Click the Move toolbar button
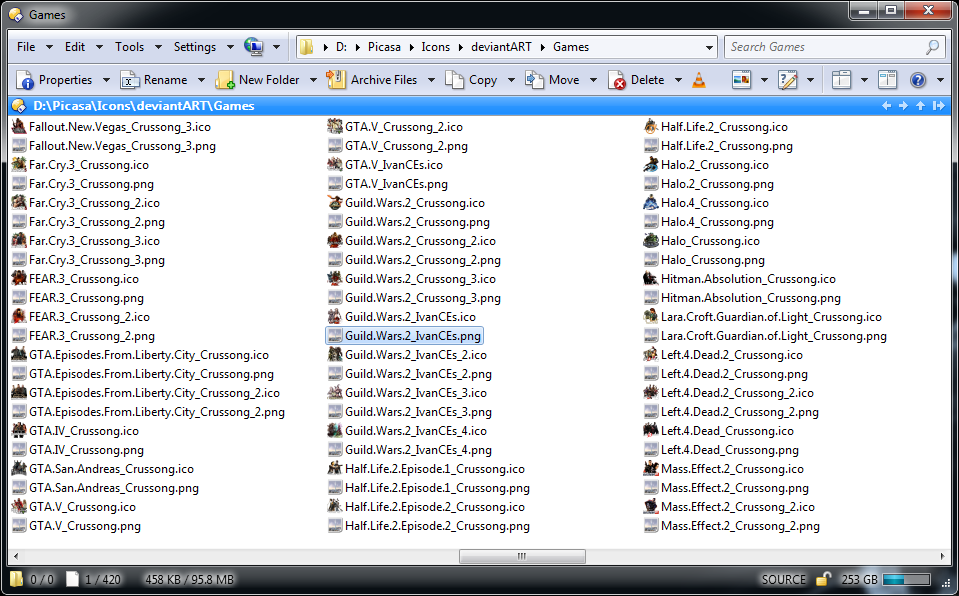Screen dimensions: 959x596 tap(552, 80)
